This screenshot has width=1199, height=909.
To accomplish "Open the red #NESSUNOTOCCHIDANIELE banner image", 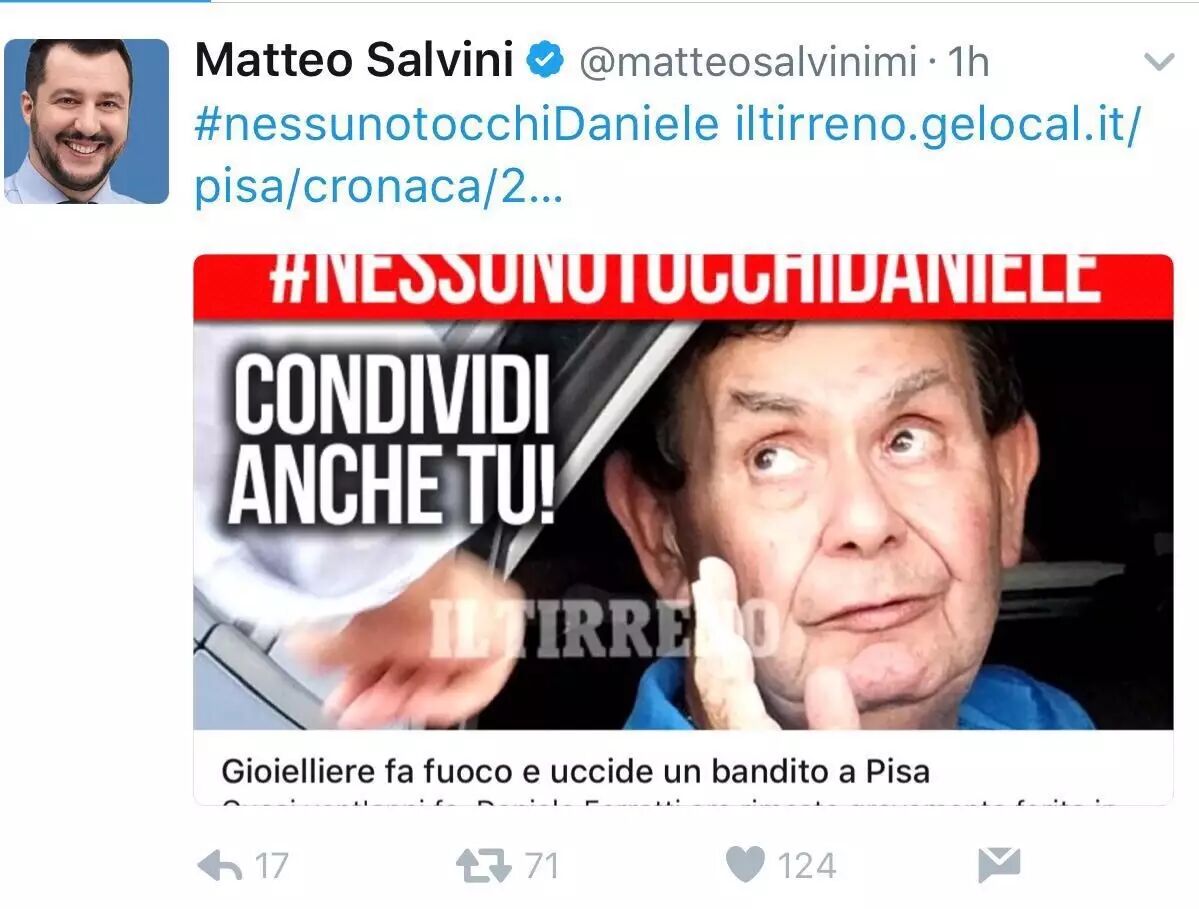I will pos(683,286).
